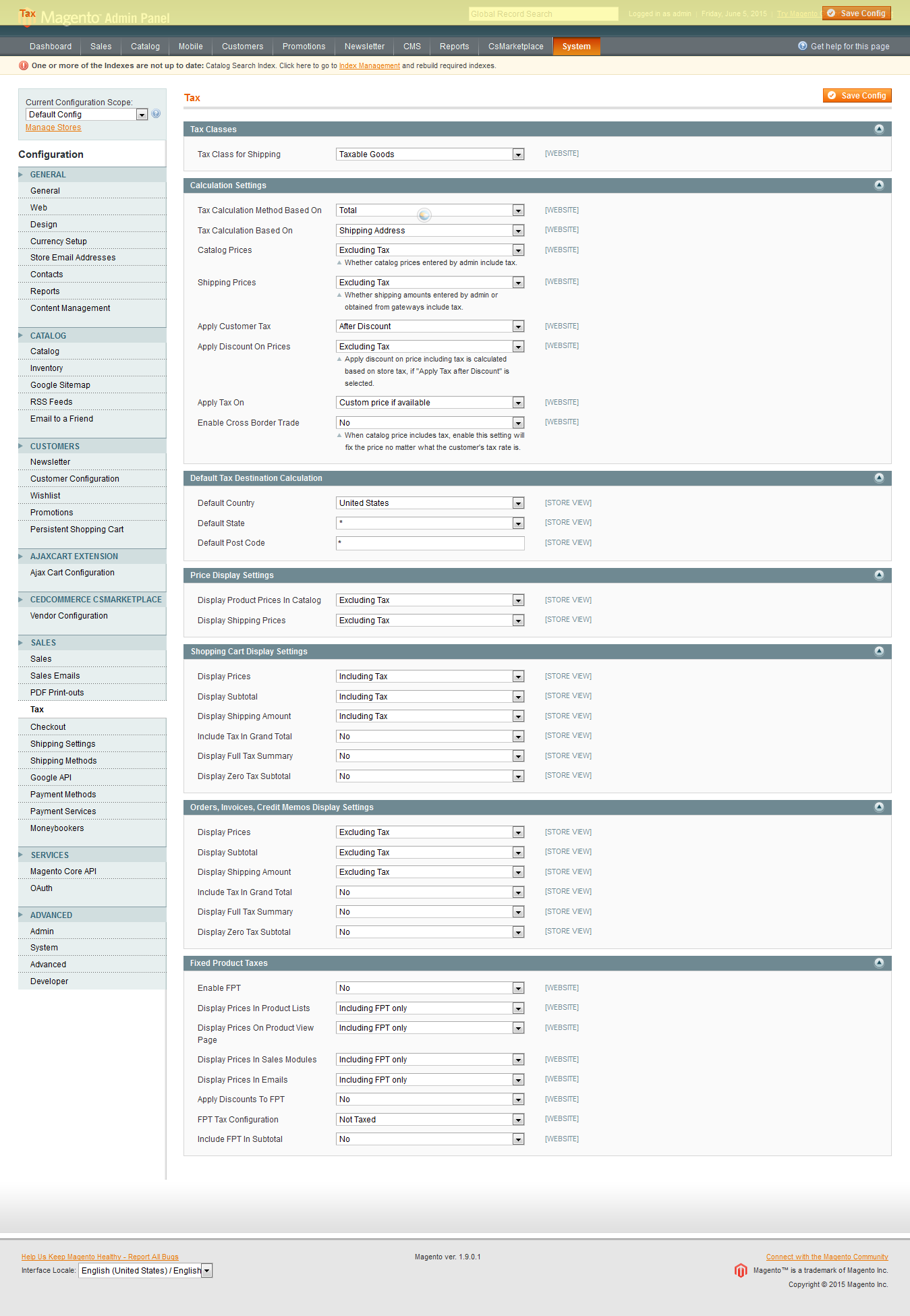The height and width of the screenshot is (1316, 910).
Task: Open the Catalog Prices dropdown
Action: click(x=430, y=250)
